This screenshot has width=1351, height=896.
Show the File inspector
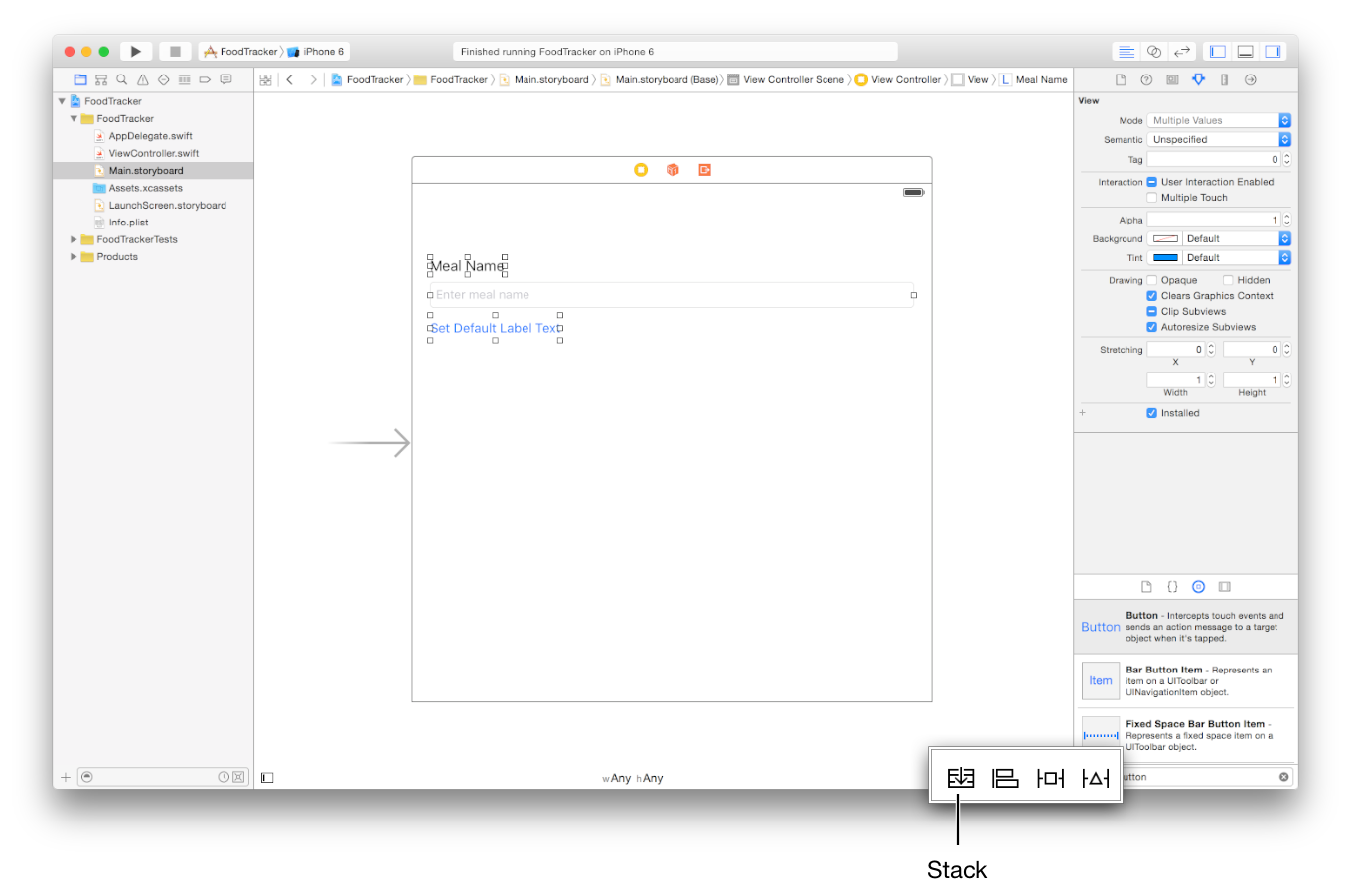tap(1121, 79)
